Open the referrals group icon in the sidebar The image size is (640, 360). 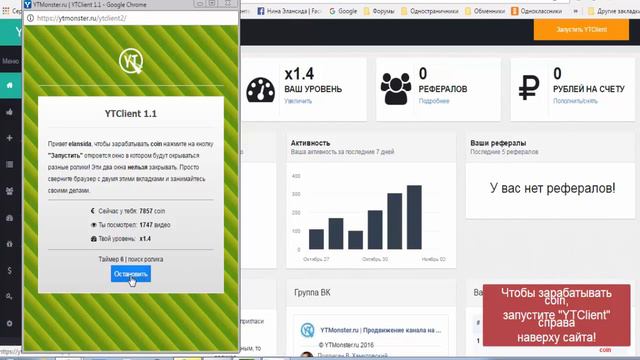(x=10, y=191)
